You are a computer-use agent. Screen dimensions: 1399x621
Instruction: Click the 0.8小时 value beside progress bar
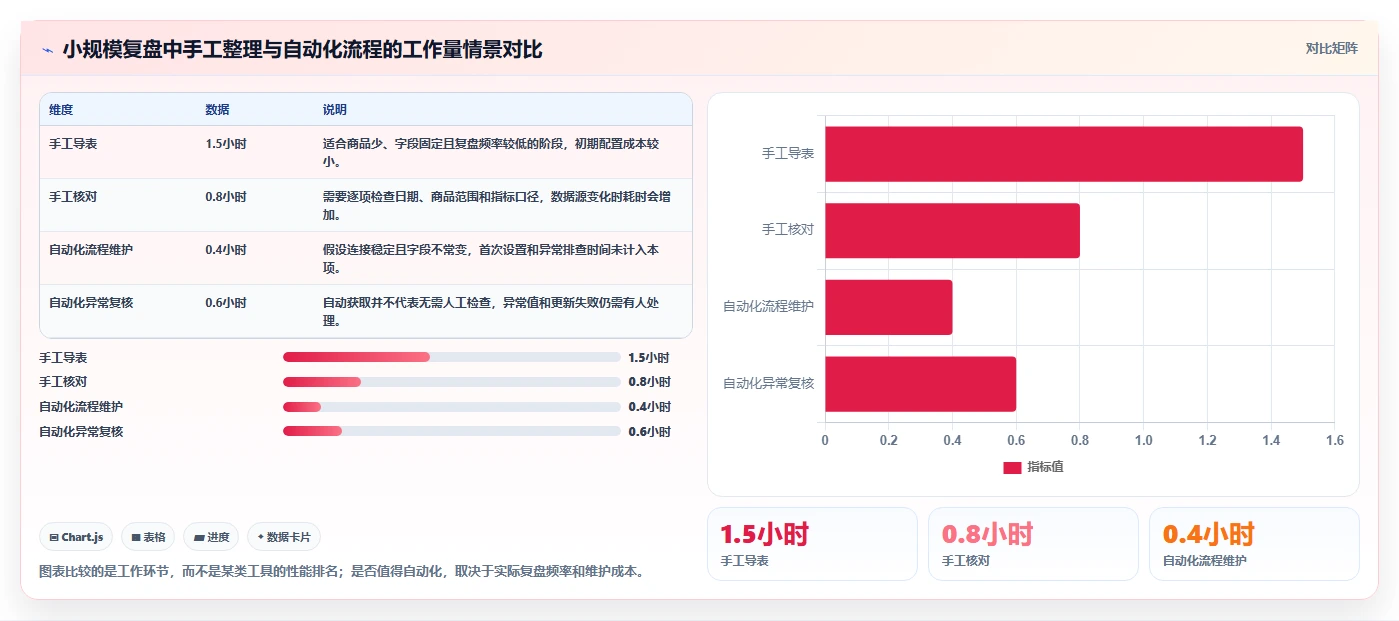coord(649,382)
